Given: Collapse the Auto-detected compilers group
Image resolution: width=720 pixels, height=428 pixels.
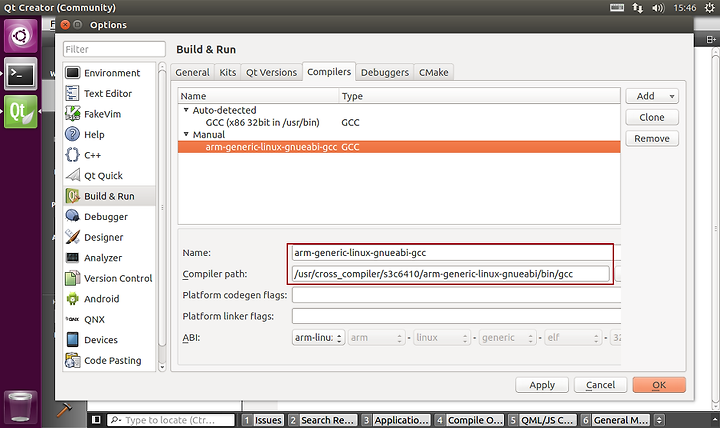Looking at the screenshot, I should [x=186, y=110].
